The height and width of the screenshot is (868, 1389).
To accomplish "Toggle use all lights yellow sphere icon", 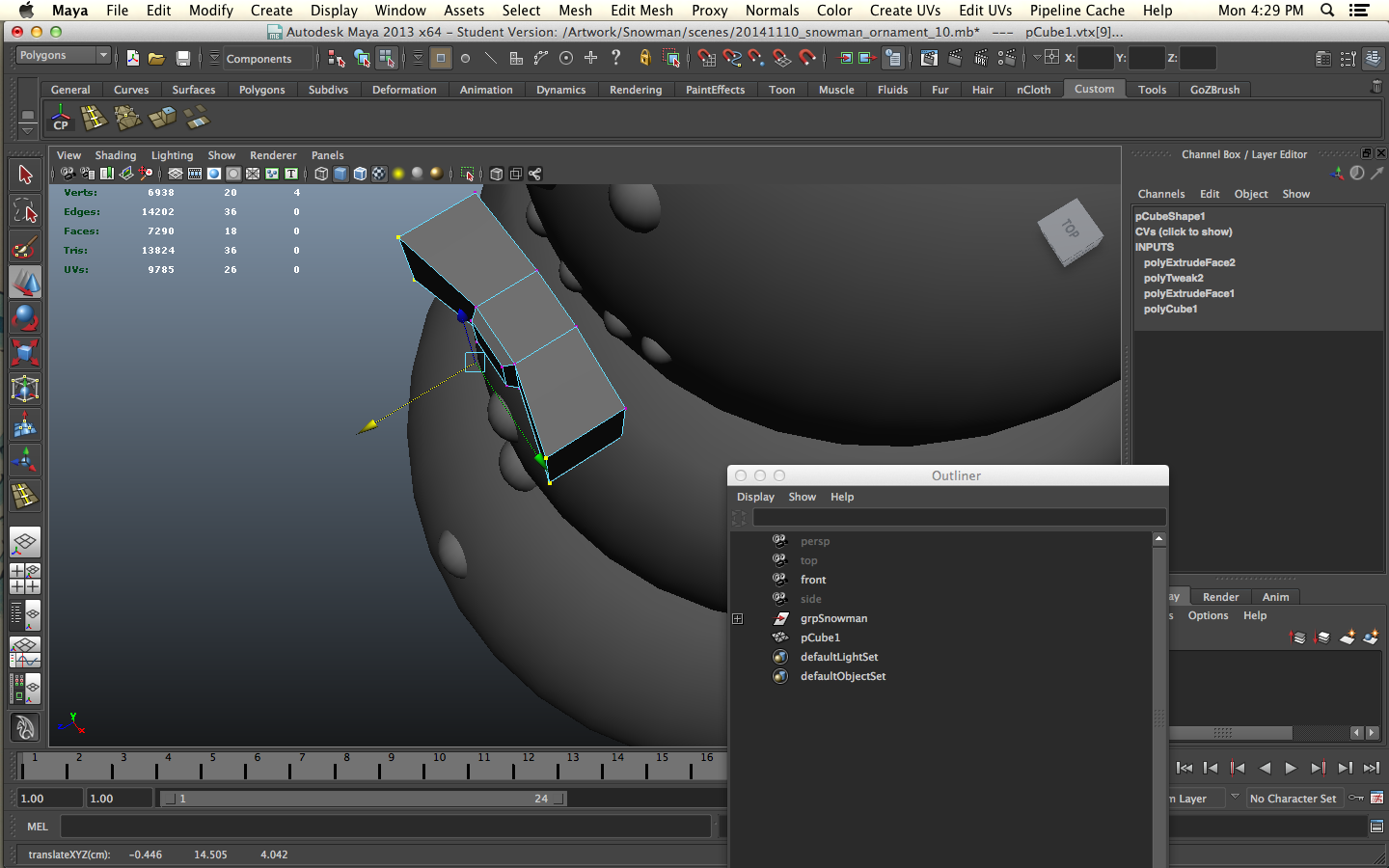I will coord(397,174).
